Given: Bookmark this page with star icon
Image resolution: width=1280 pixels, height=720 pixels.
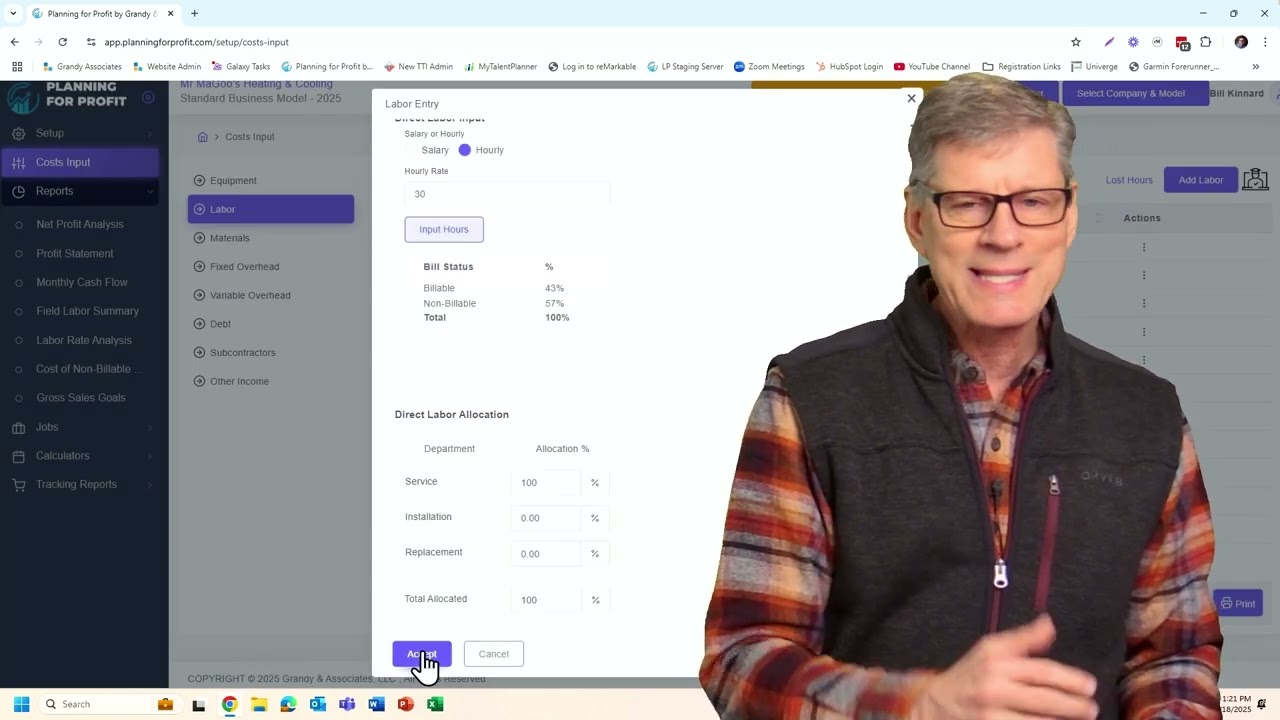Looking at the screenshot, I should click(1076, 42).
